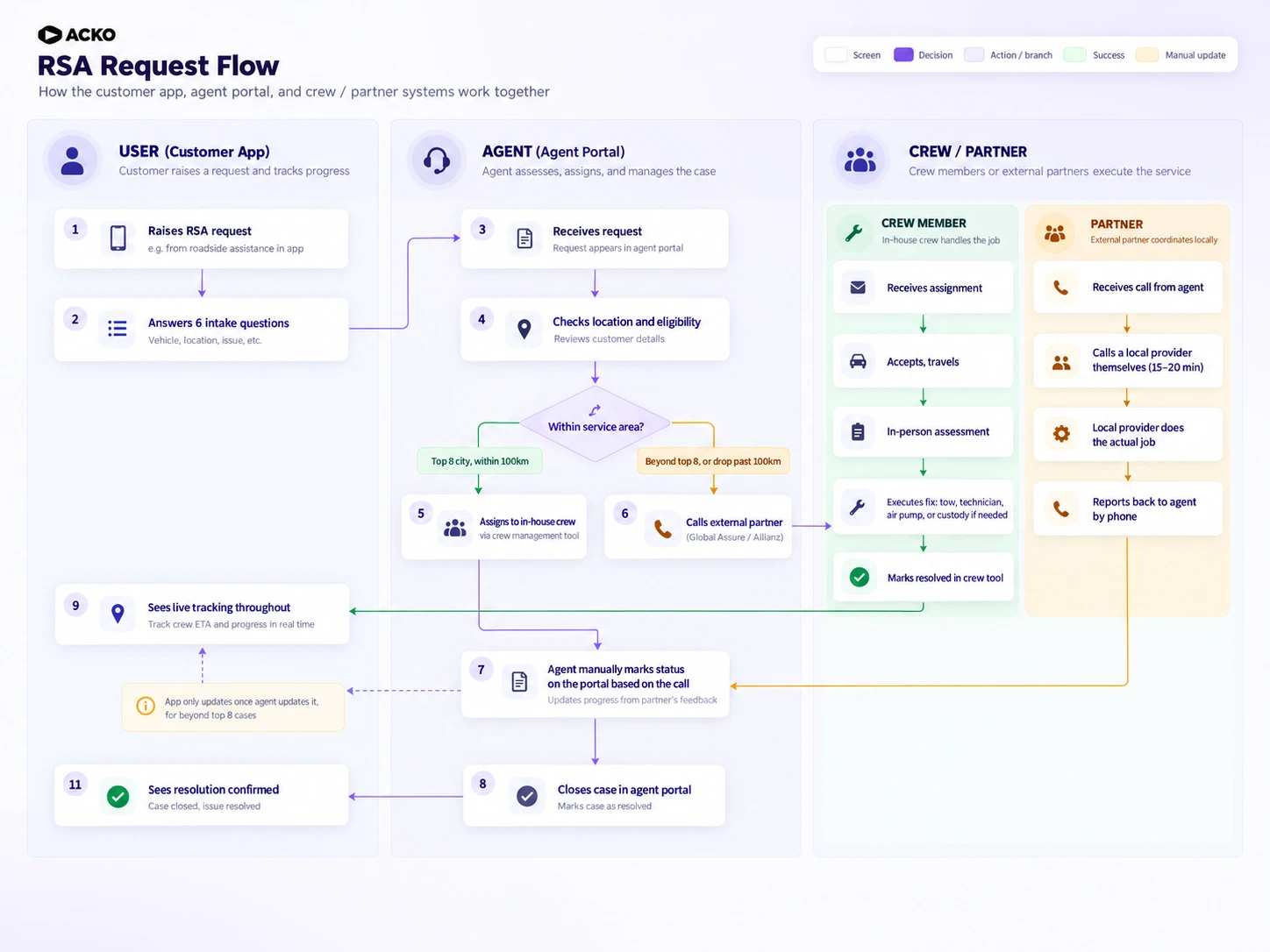Click the wrench icon in CREW MEMBER header

point(853,232)
